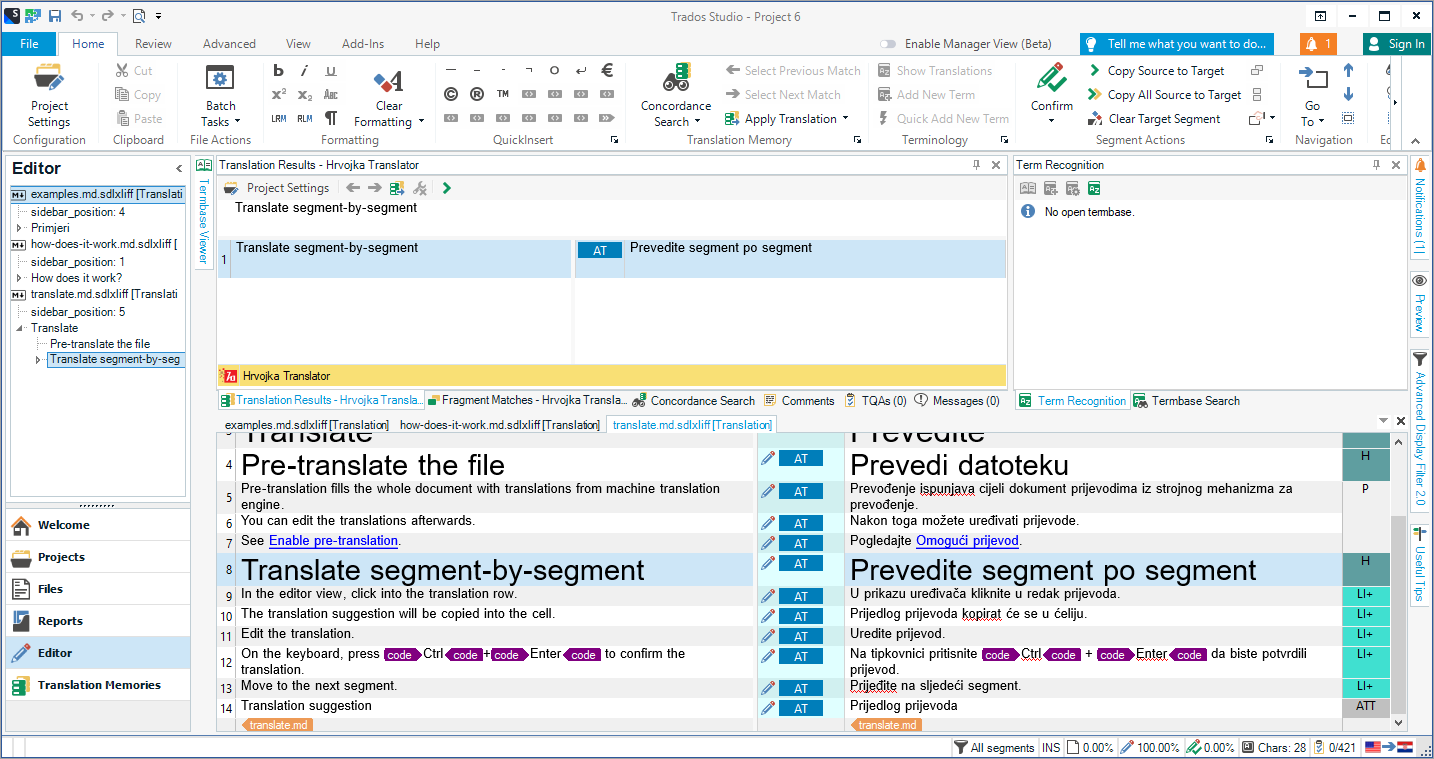
Task: Collapse the Editor navigation pane chevron
Action: [x=179, y=169]
